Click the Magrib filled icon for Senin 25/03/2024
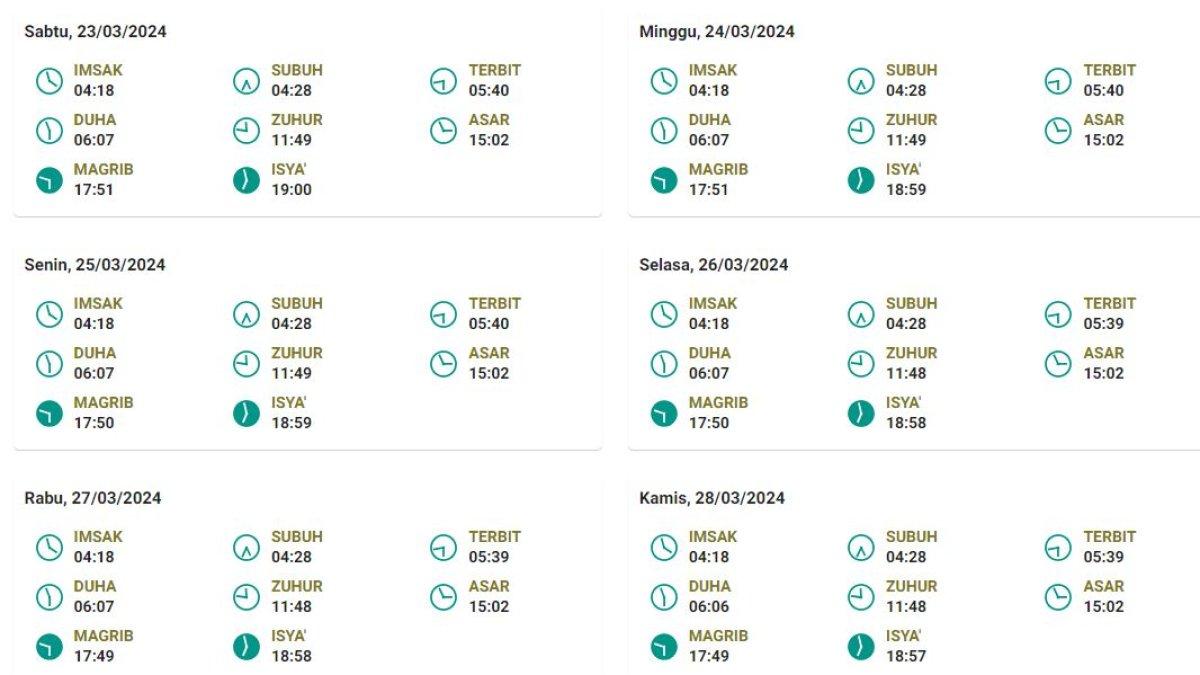 (49, 413)
